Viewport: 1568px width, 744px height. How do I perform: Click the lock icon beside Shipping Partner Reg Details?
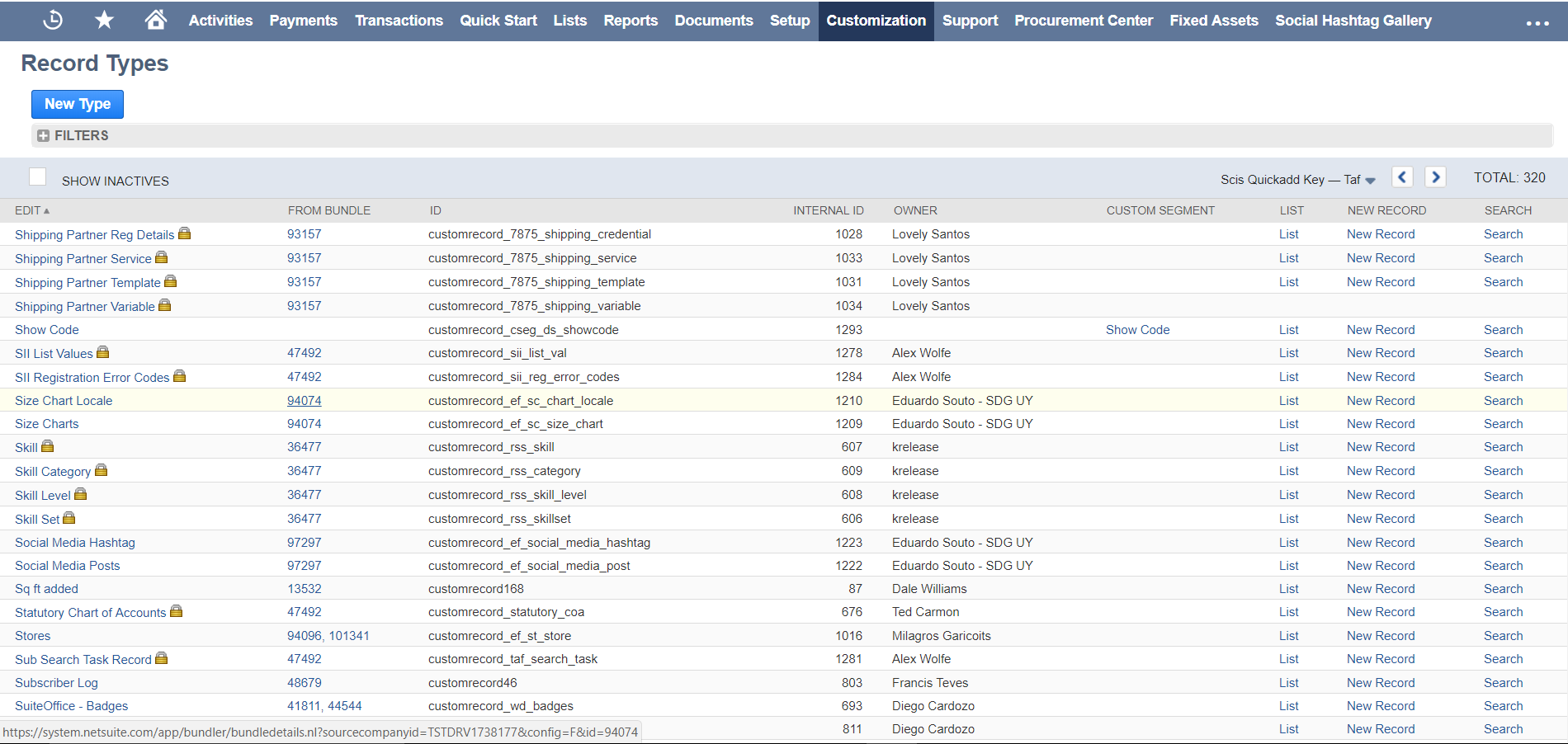(x=184, y=233)
